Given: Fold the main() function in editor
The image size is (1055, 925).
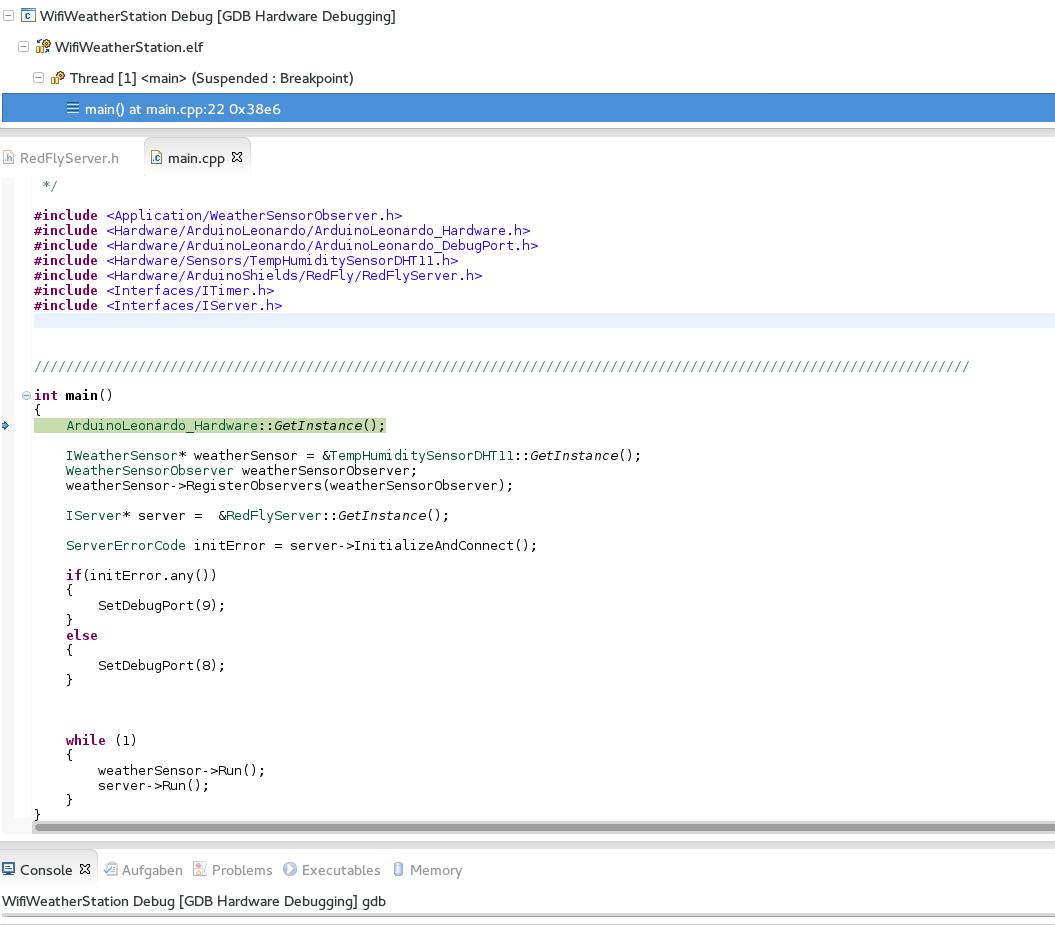Looking at the screenshot, I should (x=26, y=396).
